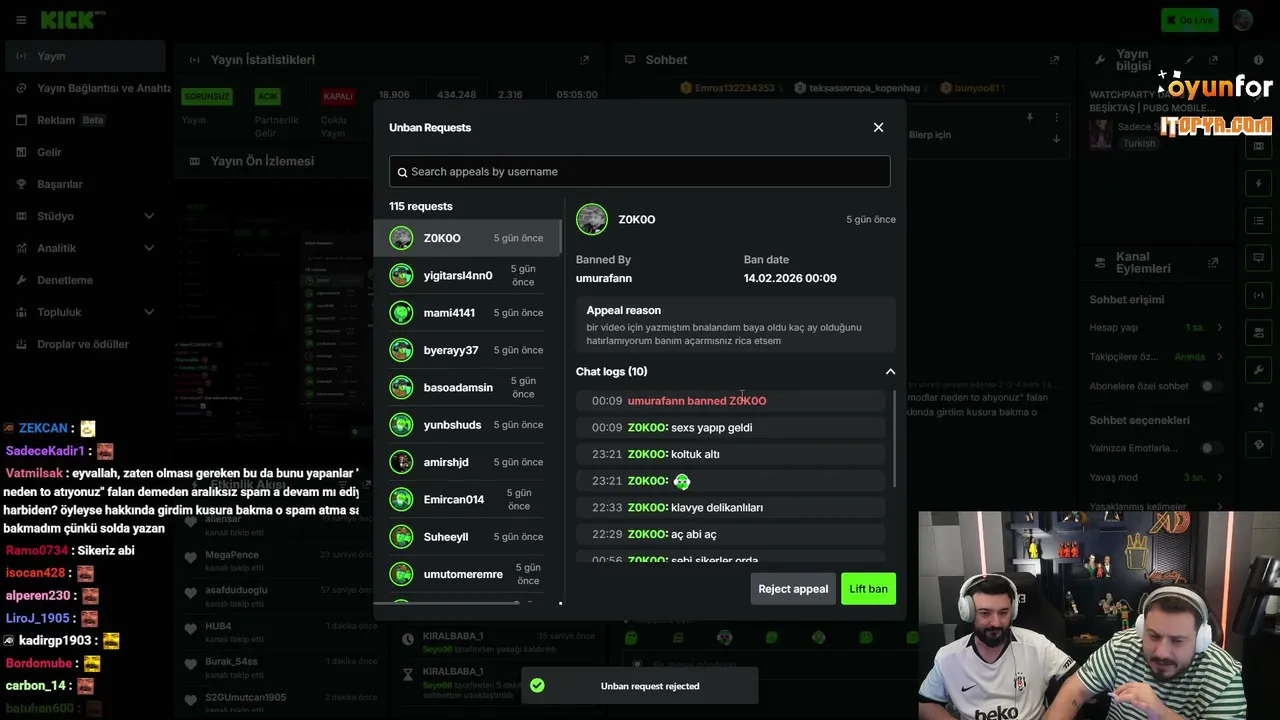The height and width of the screenshot is (720, 1280).
Task: Click the tag icon in the right rail
Action: (1259, 444)
